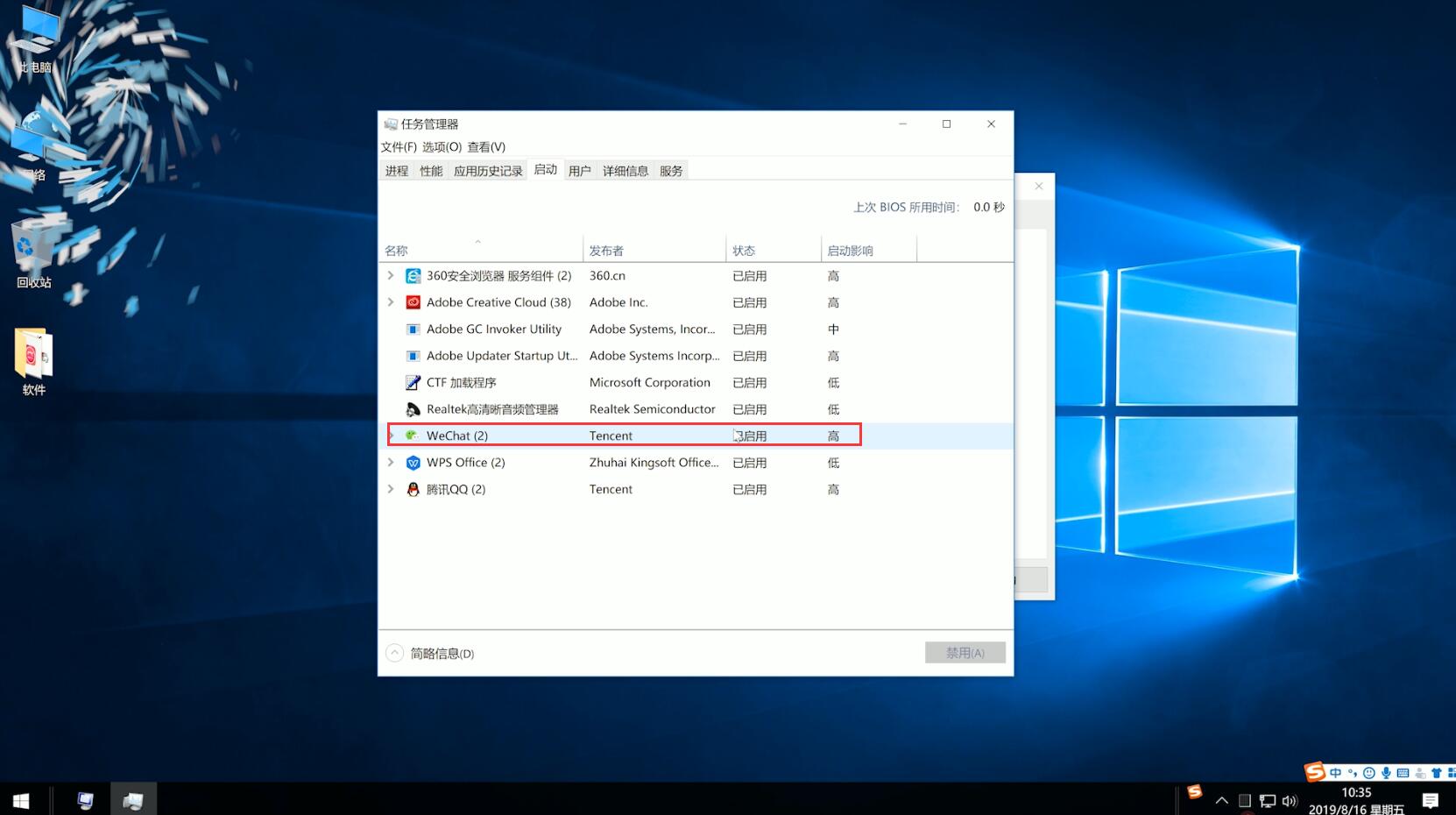Switch to the 性能 tab
The width and height of the screenshot is (1456, 815).
431,171
